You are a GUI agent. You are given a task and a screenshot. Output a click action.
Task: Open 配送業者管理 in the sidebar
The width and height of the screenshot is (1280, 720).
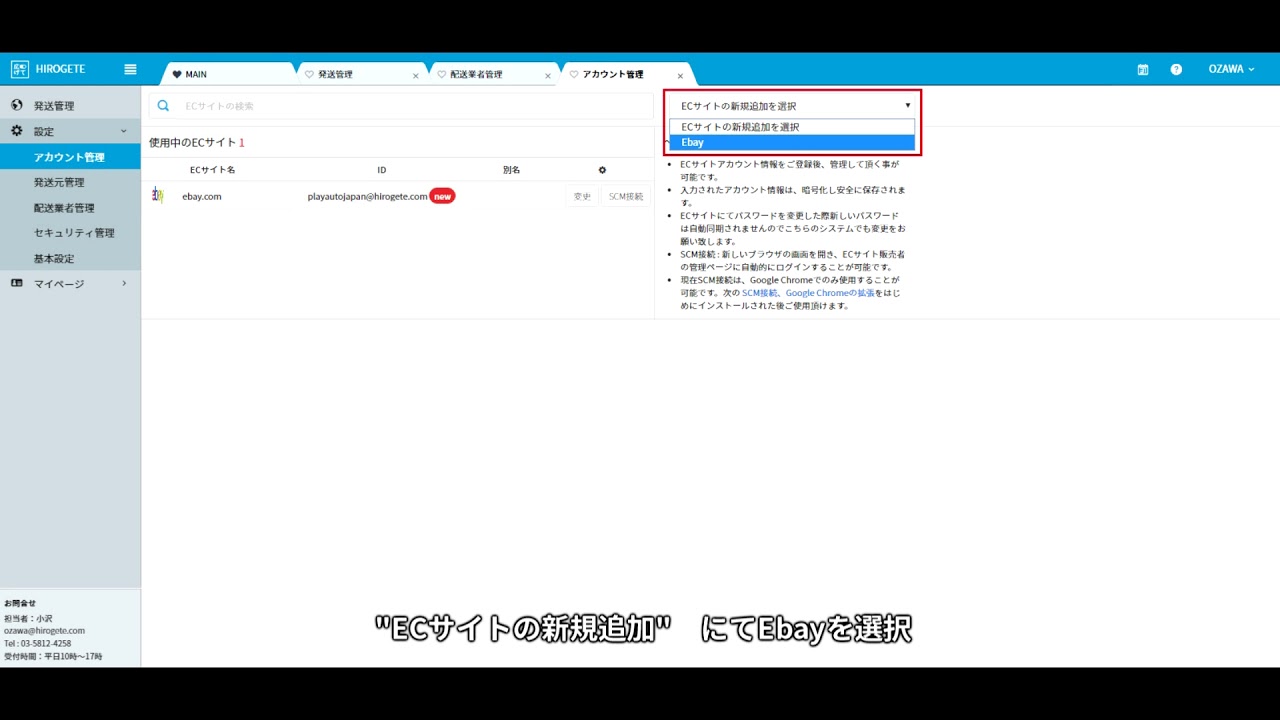[x=70, y=208]
